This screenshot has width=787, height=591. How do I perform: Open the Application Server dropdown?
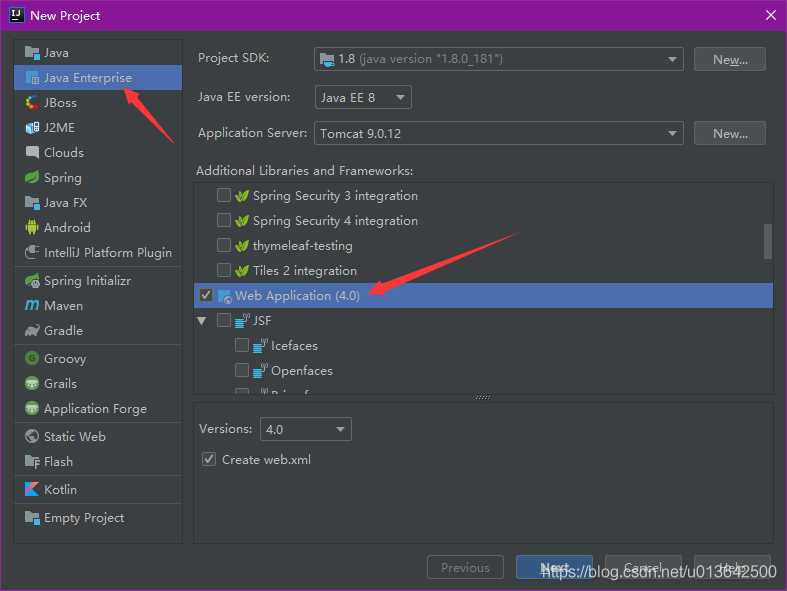point(498,133)
